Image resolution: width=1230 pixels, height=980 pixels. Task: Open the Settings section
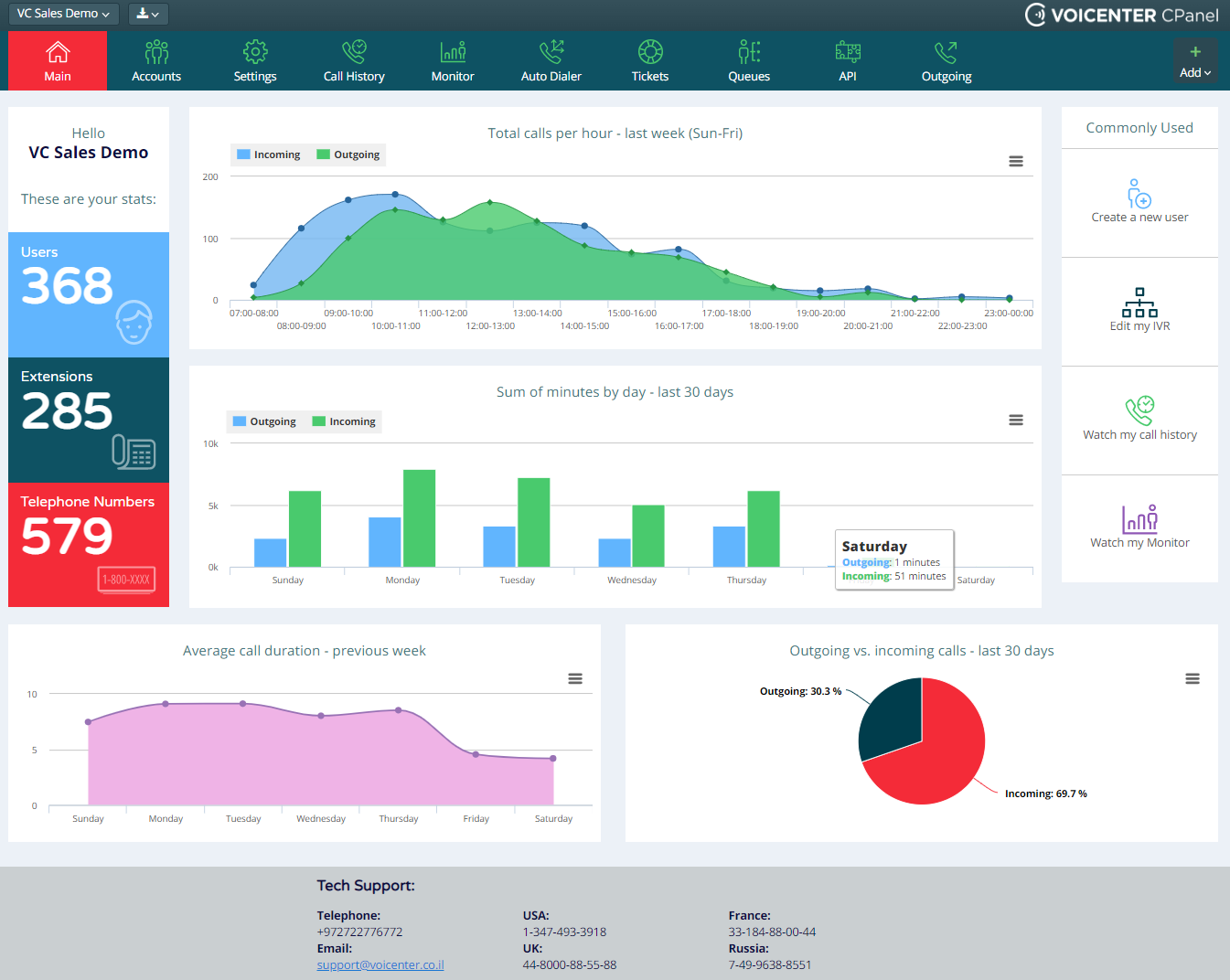pos(255,61)
